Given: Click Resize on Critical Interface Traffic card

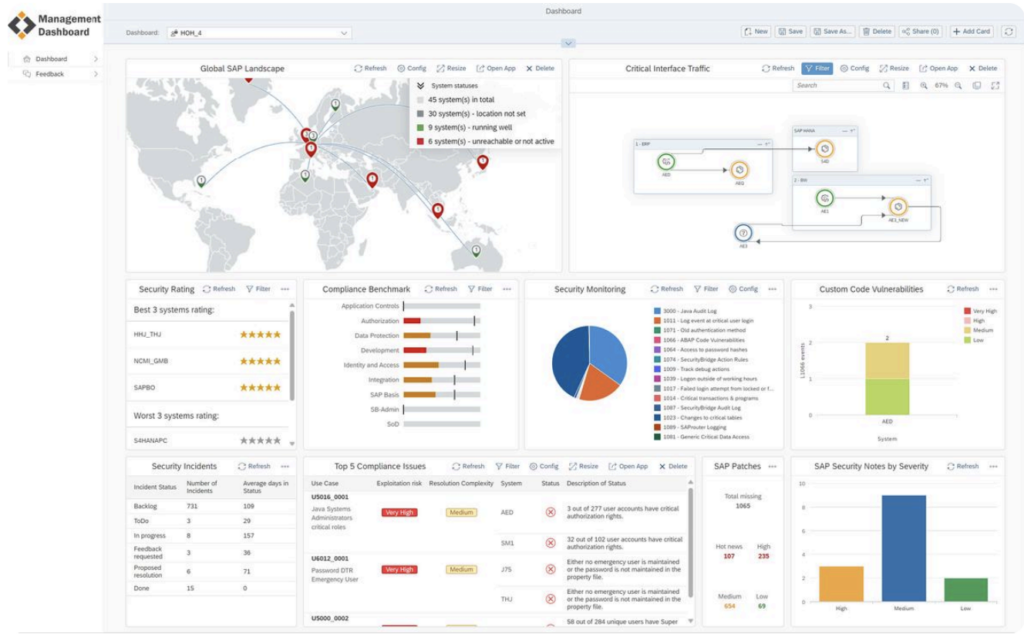Looking at the screenshot, I should coord(894,68).
